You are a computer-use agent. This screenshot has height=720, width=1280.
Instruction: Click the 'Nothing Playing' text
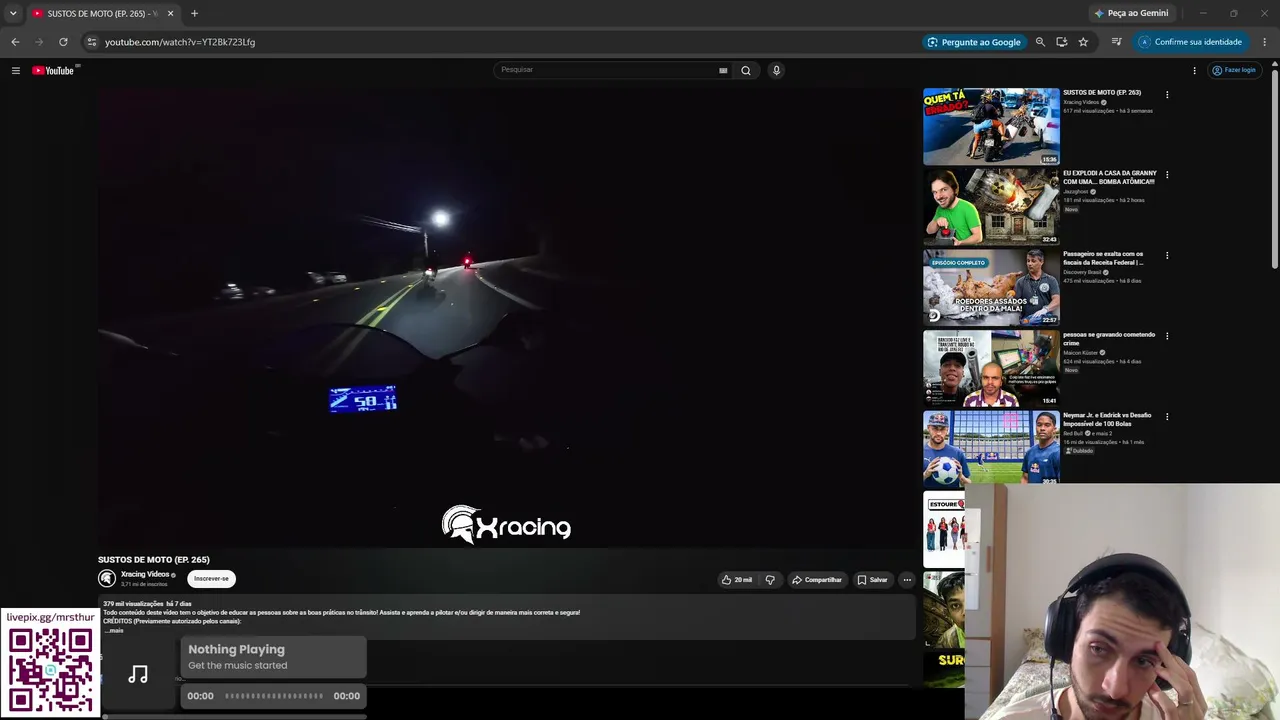pos(236,650)
